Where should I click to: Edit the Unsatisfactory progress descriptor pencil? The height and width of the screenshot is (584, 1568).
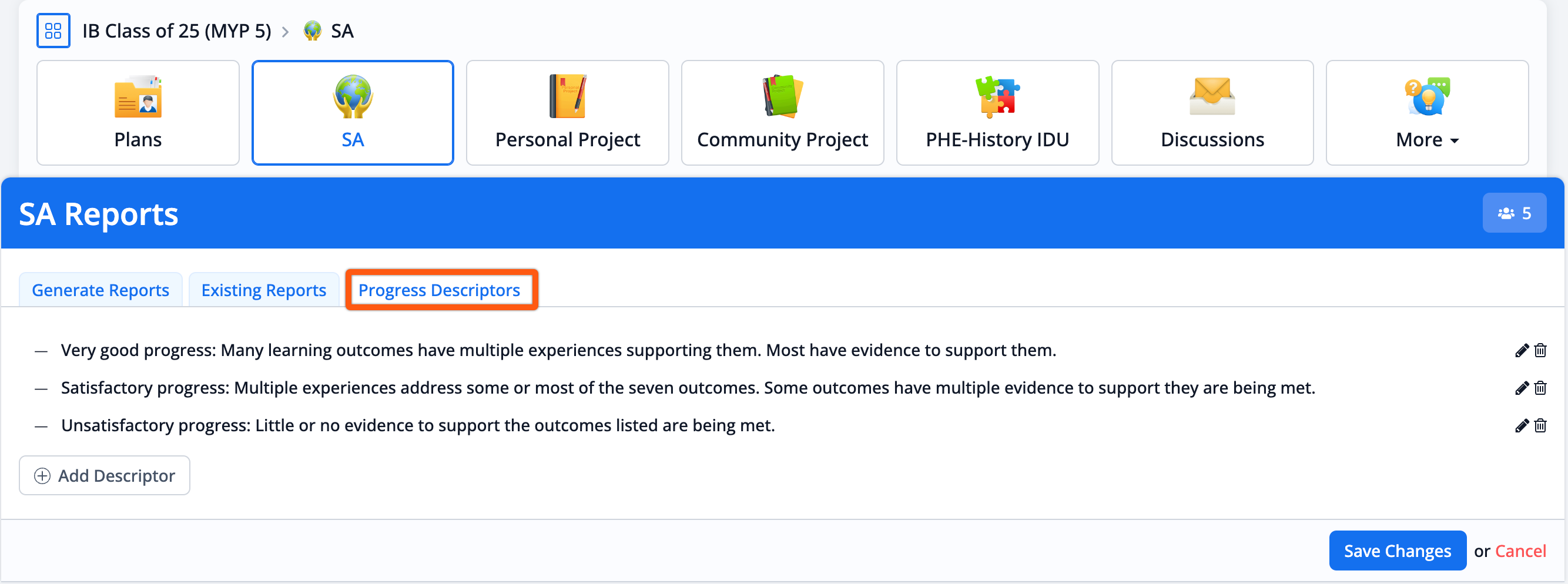(1521, 426)
